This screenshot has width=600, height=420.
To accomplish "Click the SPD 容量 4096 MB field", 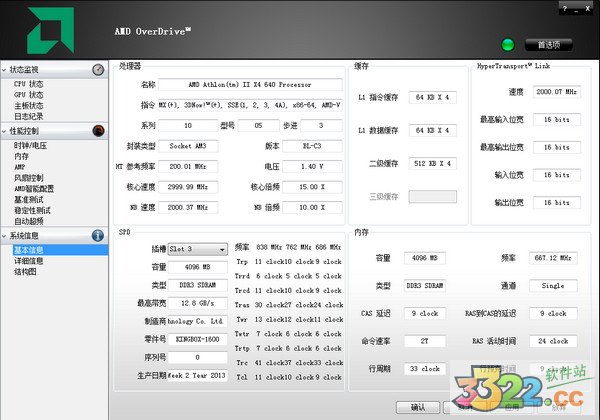I will point(197,267).
